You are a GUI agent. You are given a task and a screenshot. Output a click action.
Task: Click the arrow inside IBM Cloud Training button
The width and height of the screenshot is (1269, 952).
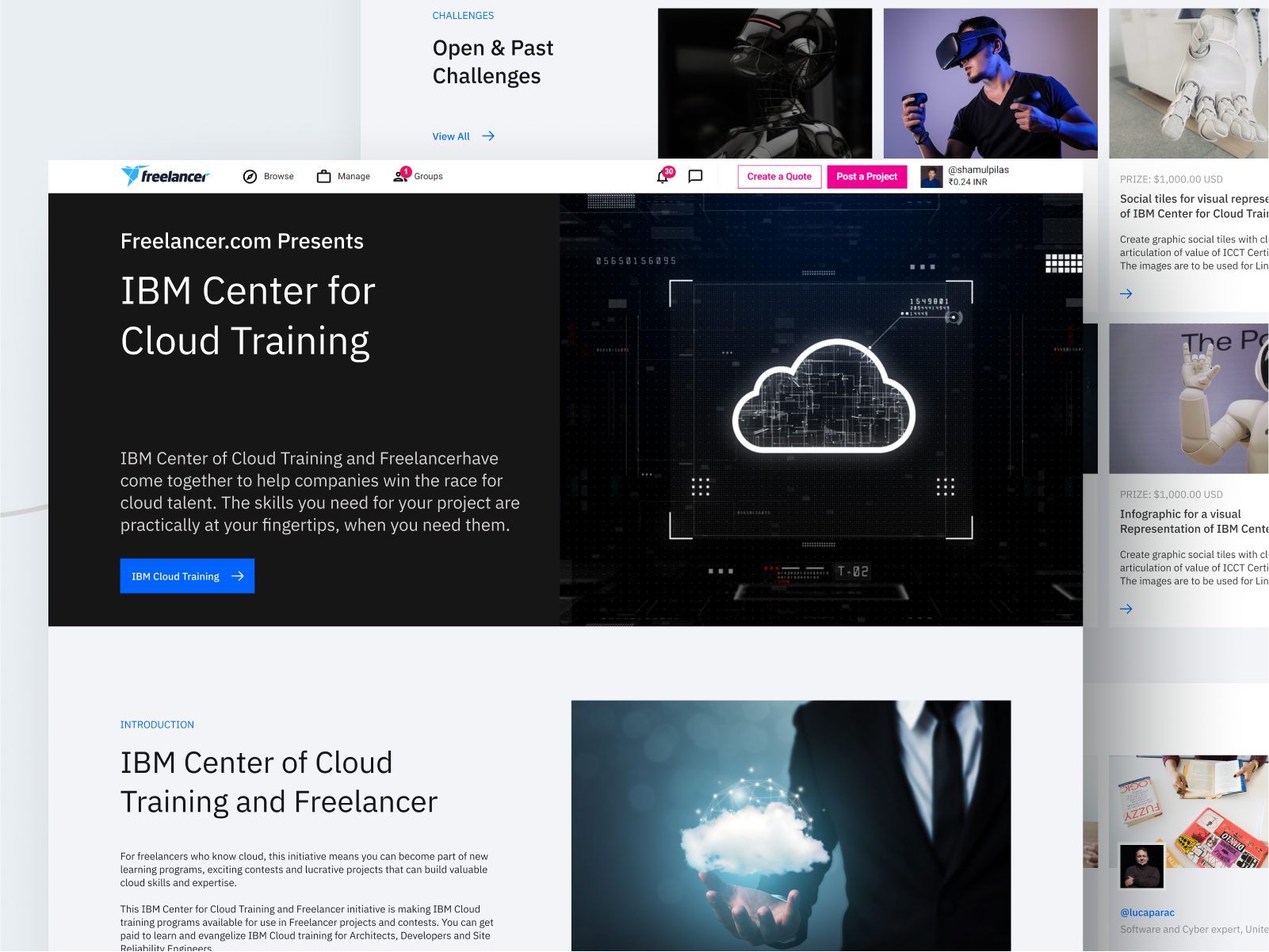pos(238,576)
